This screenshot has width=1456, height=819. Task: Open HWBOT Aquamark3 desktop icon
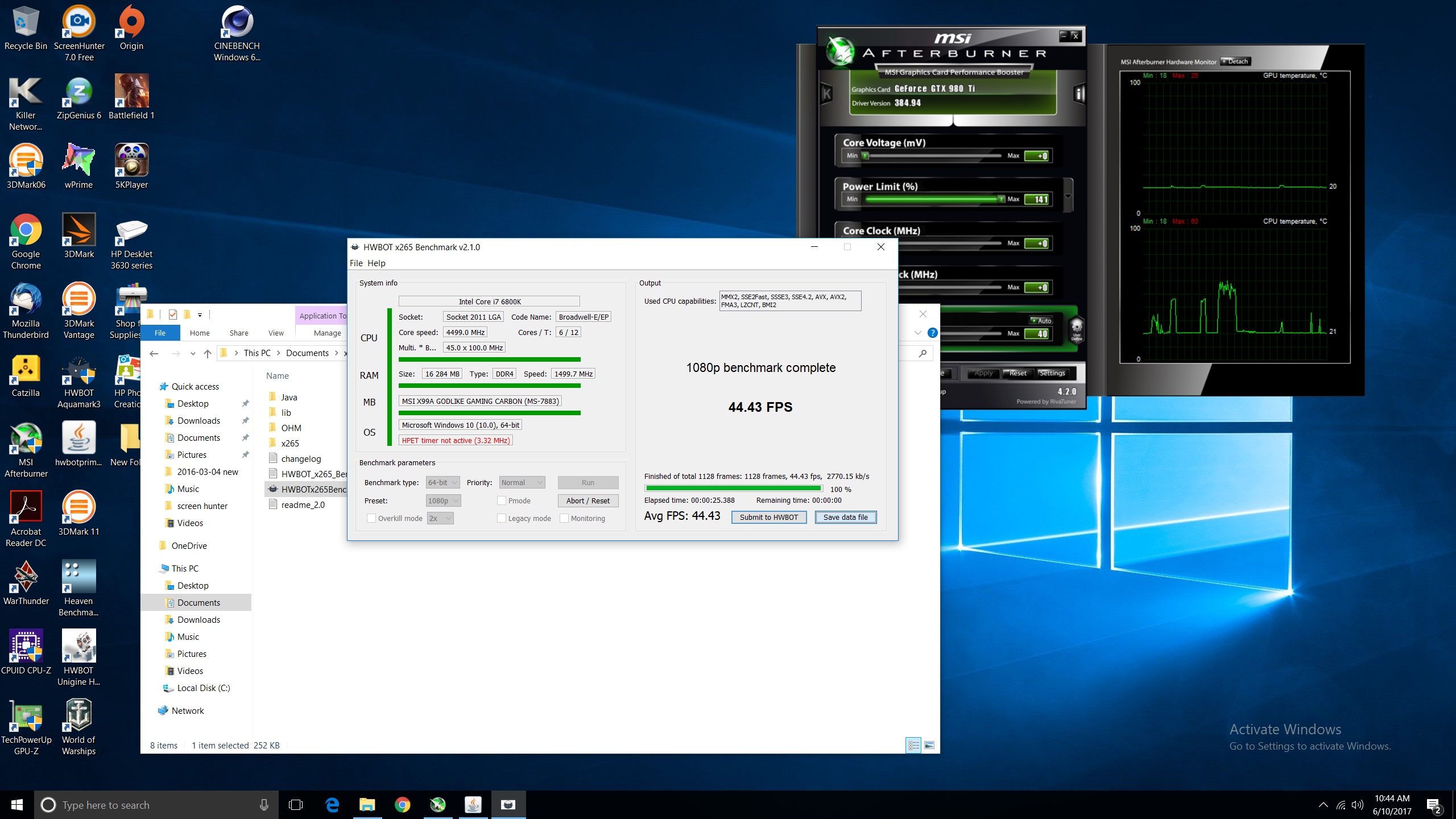(x=79, y=380)
